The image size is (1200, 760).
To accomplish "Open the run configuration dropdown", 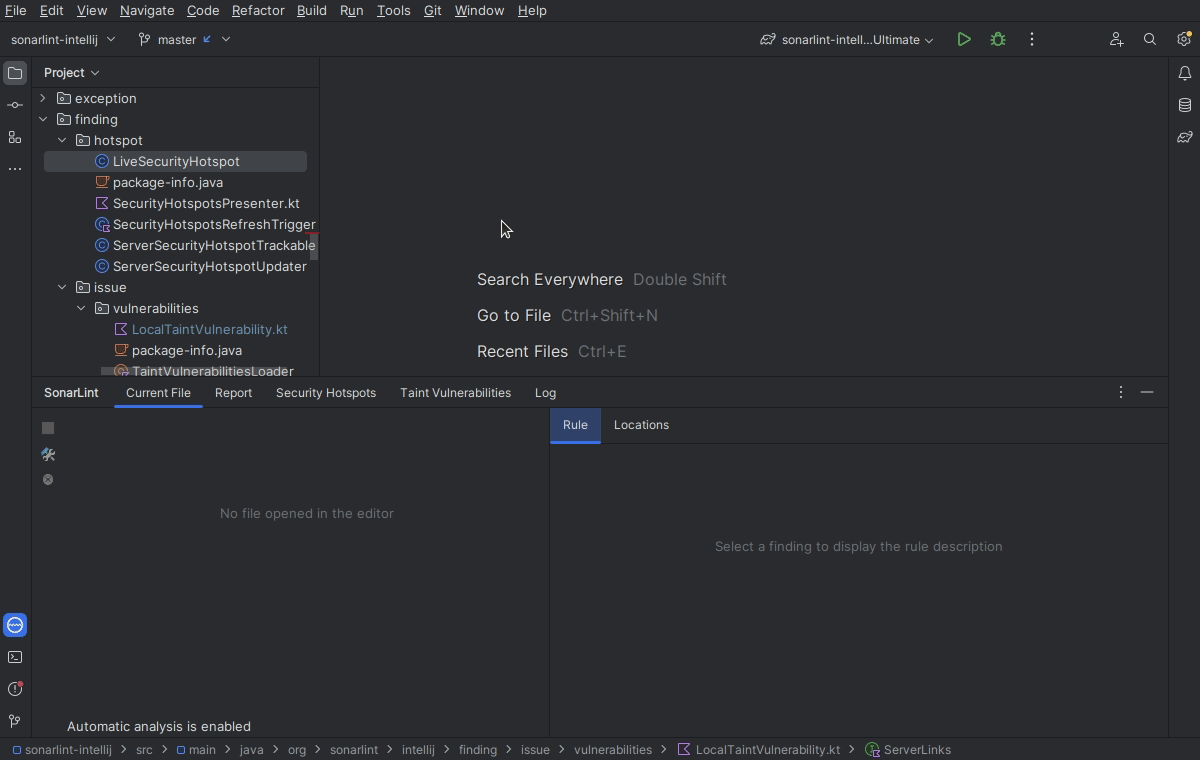I will tap(845, 39).
